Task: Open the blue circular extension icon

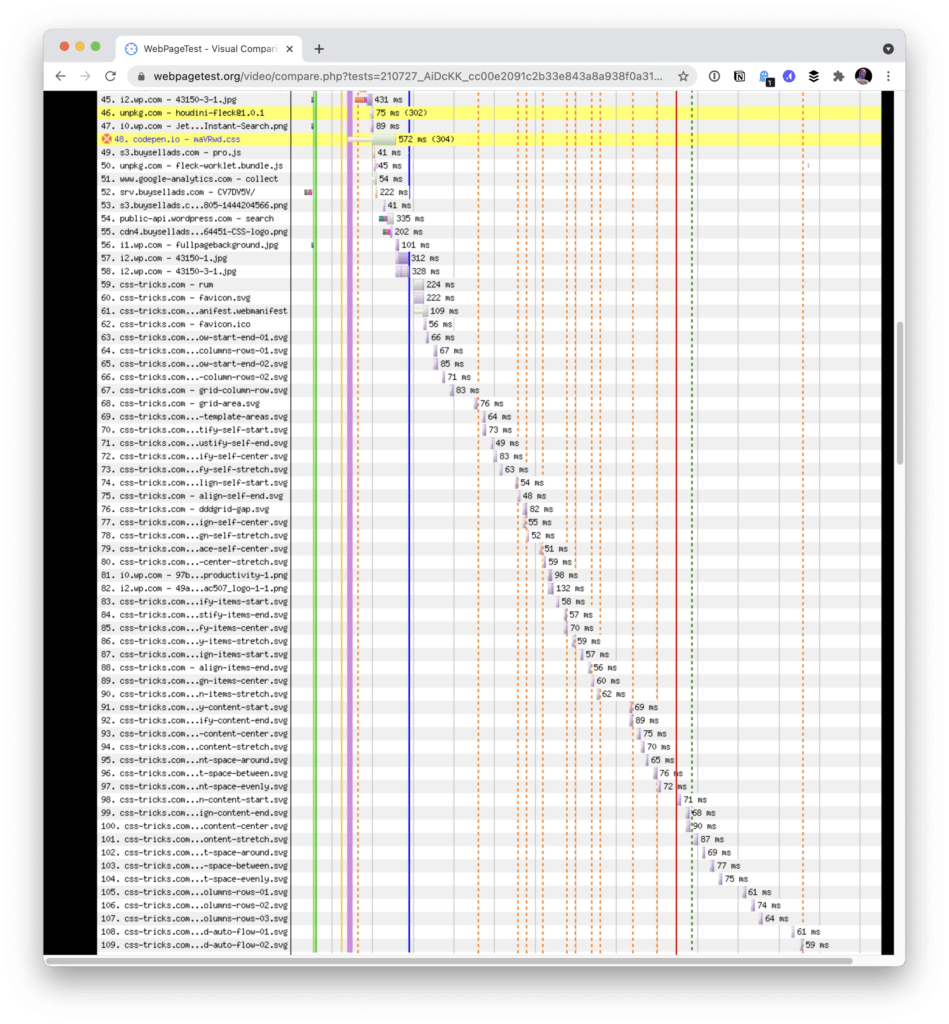Action: click(x=789, y=76)
